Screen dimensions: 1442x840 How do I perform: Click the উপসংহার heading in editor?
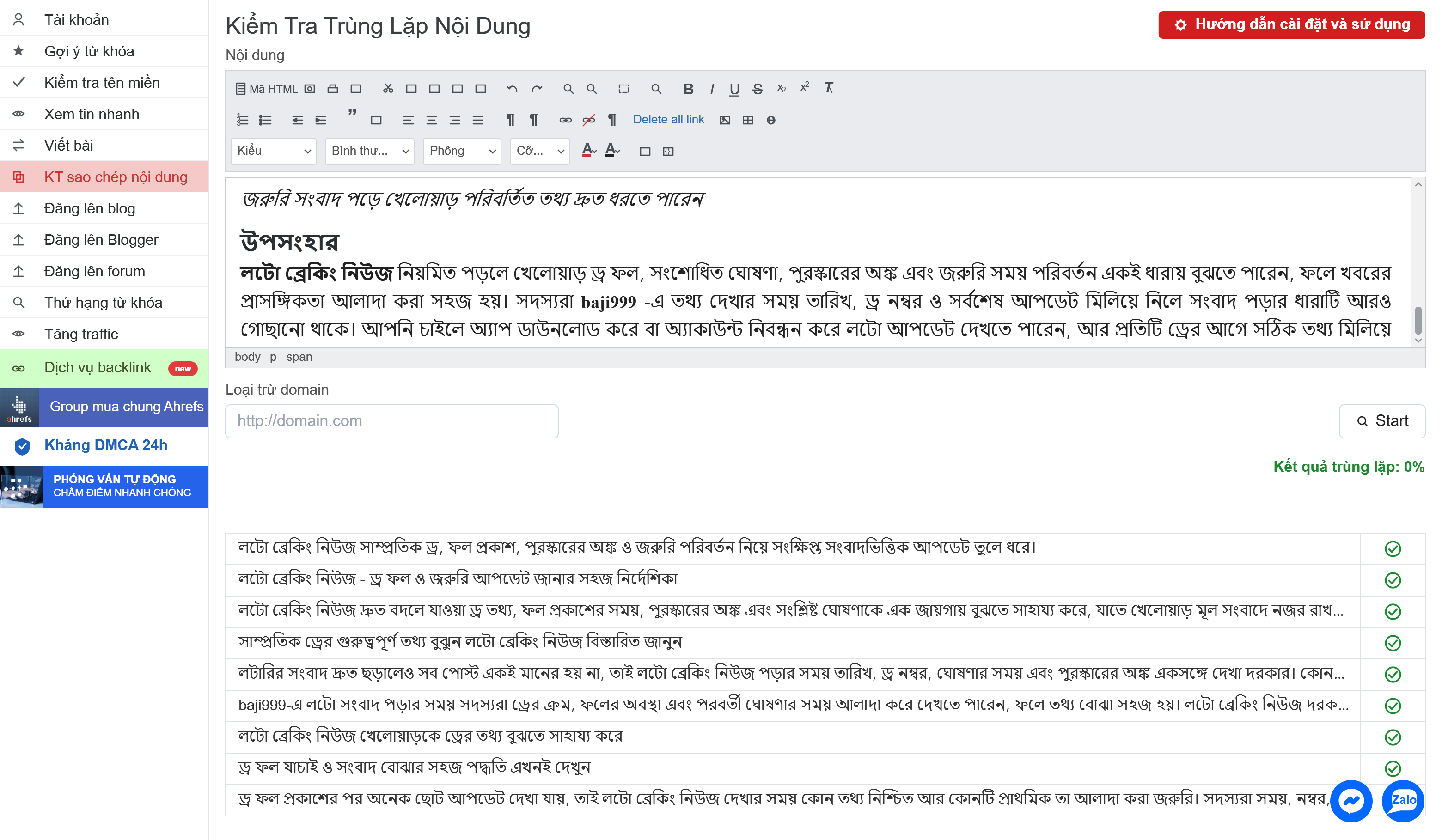point(289,242)
